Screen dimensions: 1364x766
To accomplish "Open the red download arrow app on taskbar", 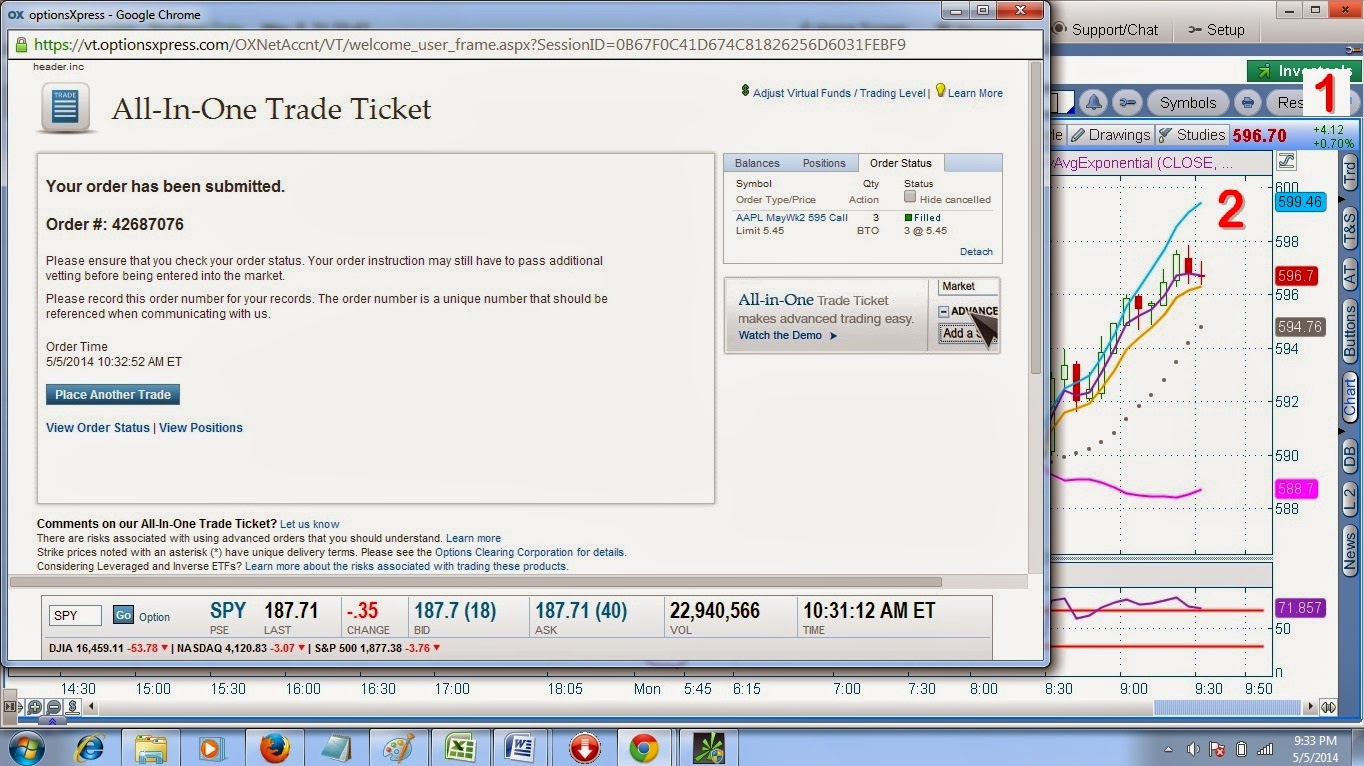I will 583,747.
